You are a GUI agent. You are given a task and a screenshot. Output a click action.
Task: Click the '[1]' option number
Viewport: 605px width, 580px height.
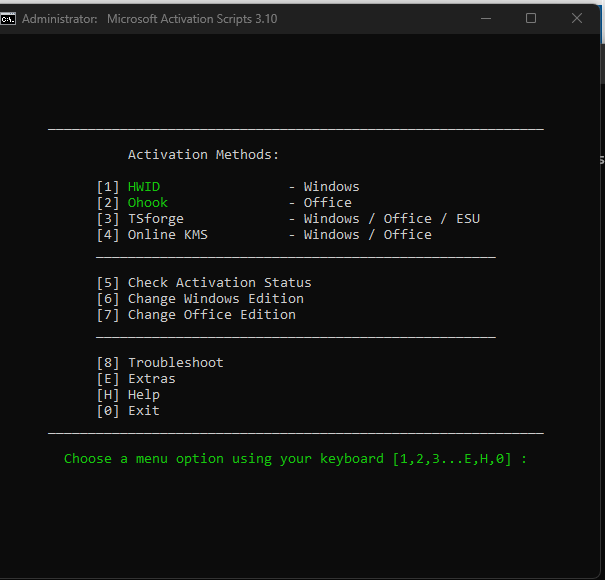(x=108, y=187)
